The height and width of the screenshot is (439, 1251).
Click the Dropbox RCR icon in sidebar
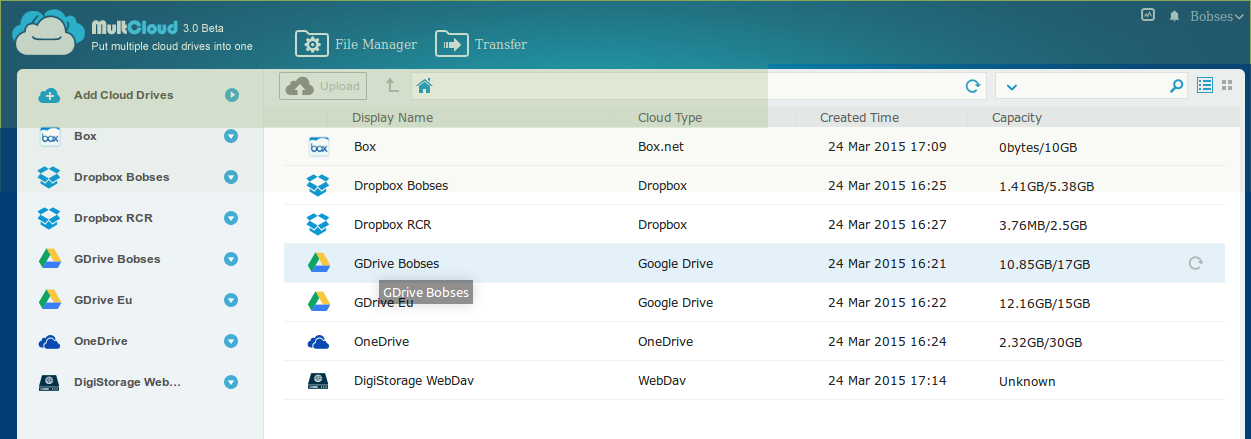pos(50,218)
